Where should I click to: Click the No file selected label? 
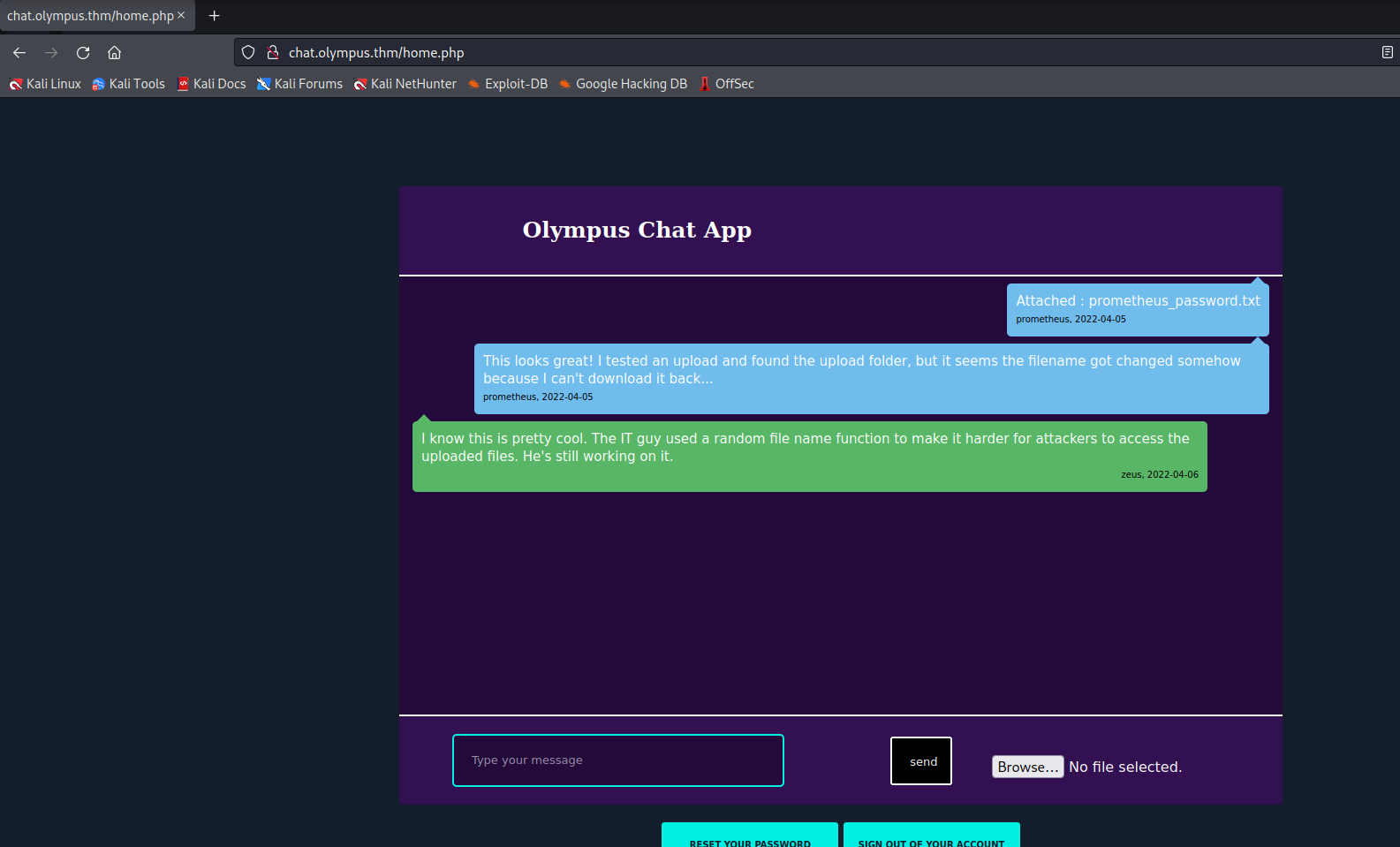(1125, 767)
